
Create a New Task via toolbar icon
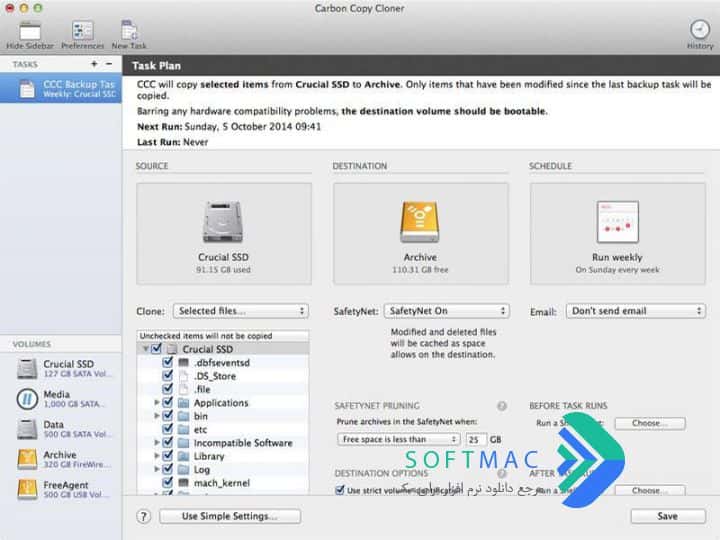point(129,31)
